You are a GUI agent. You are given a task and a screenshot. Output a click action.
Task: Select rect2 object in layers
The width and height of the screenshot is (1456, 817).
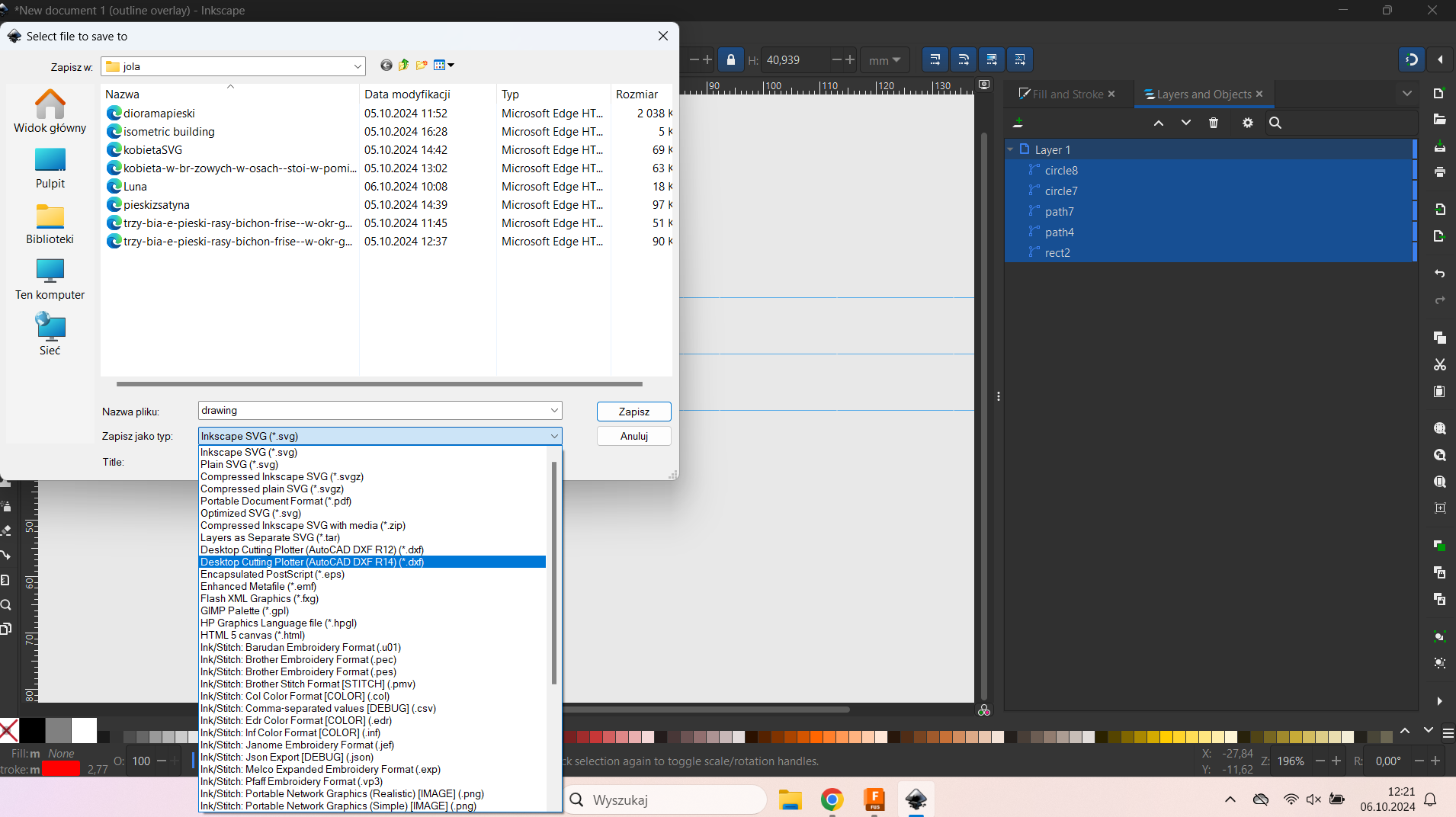tap(1057, 253)
